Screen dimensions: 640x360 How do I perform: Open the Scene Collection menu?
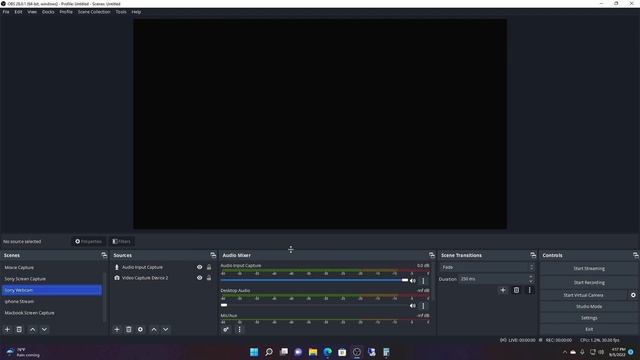(94, 12)
